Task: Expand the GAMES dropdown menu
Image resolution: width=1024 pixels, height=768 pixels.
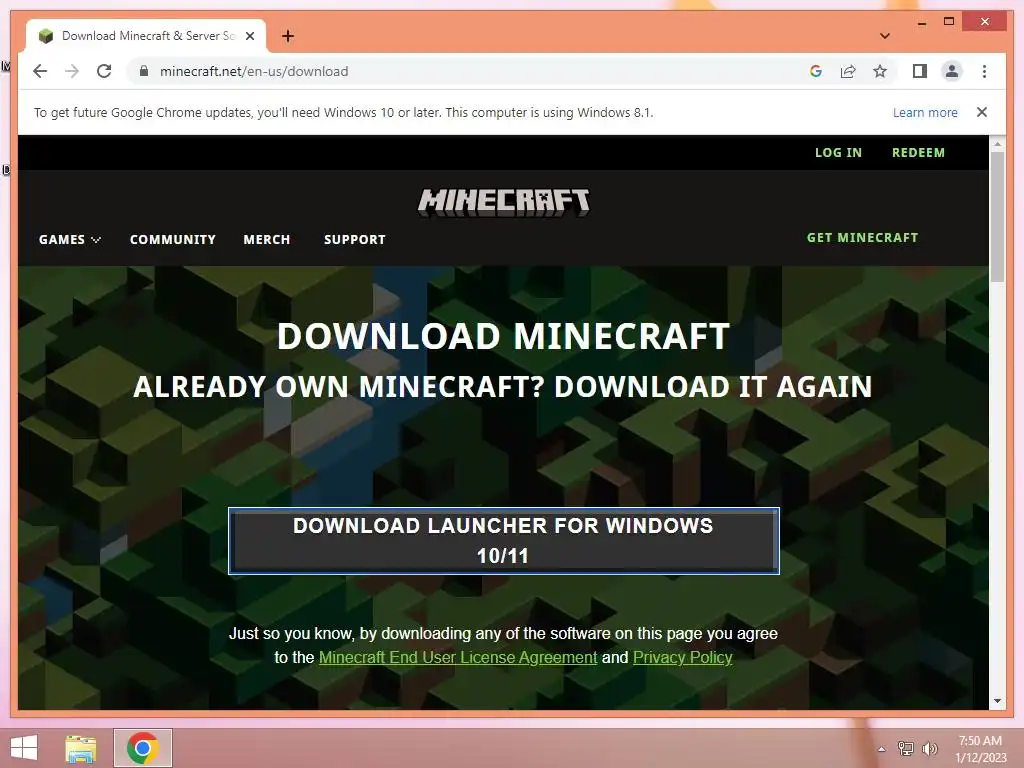Action: point(69,240)
